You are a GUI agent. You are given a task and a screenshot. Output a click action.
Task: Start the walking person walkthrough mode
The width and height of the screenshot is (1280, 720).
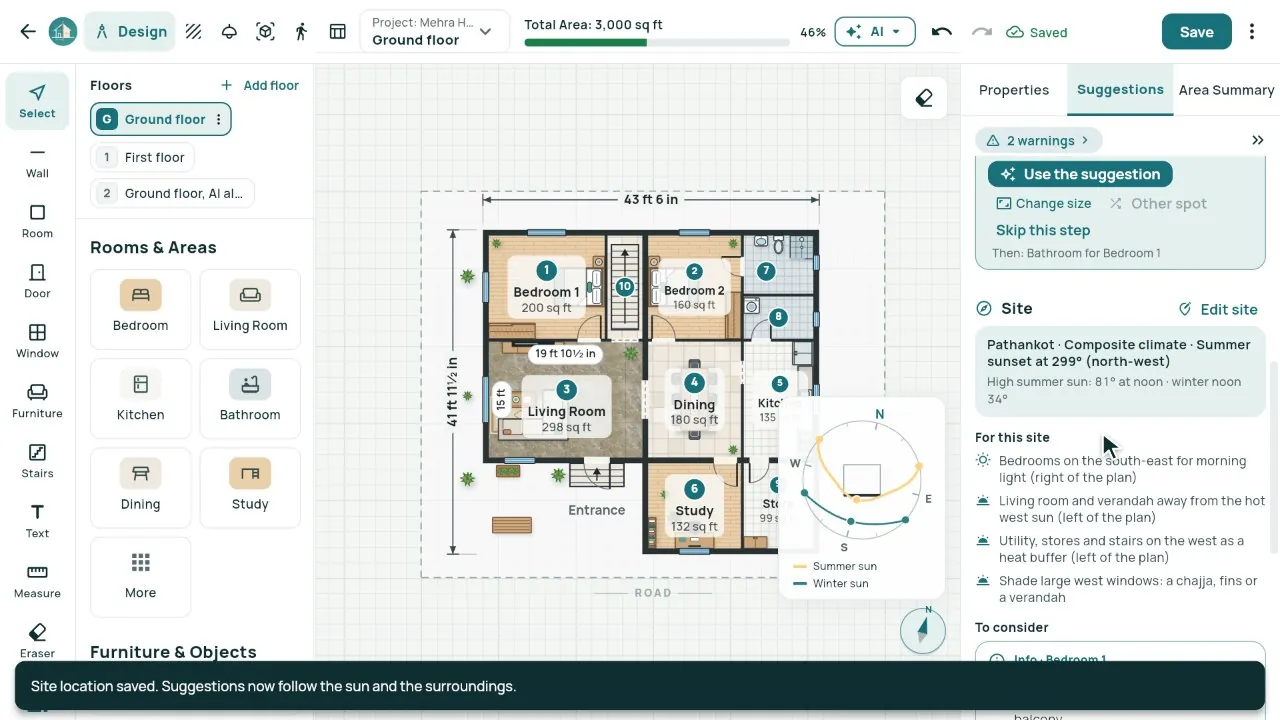(x=301, y=32)
